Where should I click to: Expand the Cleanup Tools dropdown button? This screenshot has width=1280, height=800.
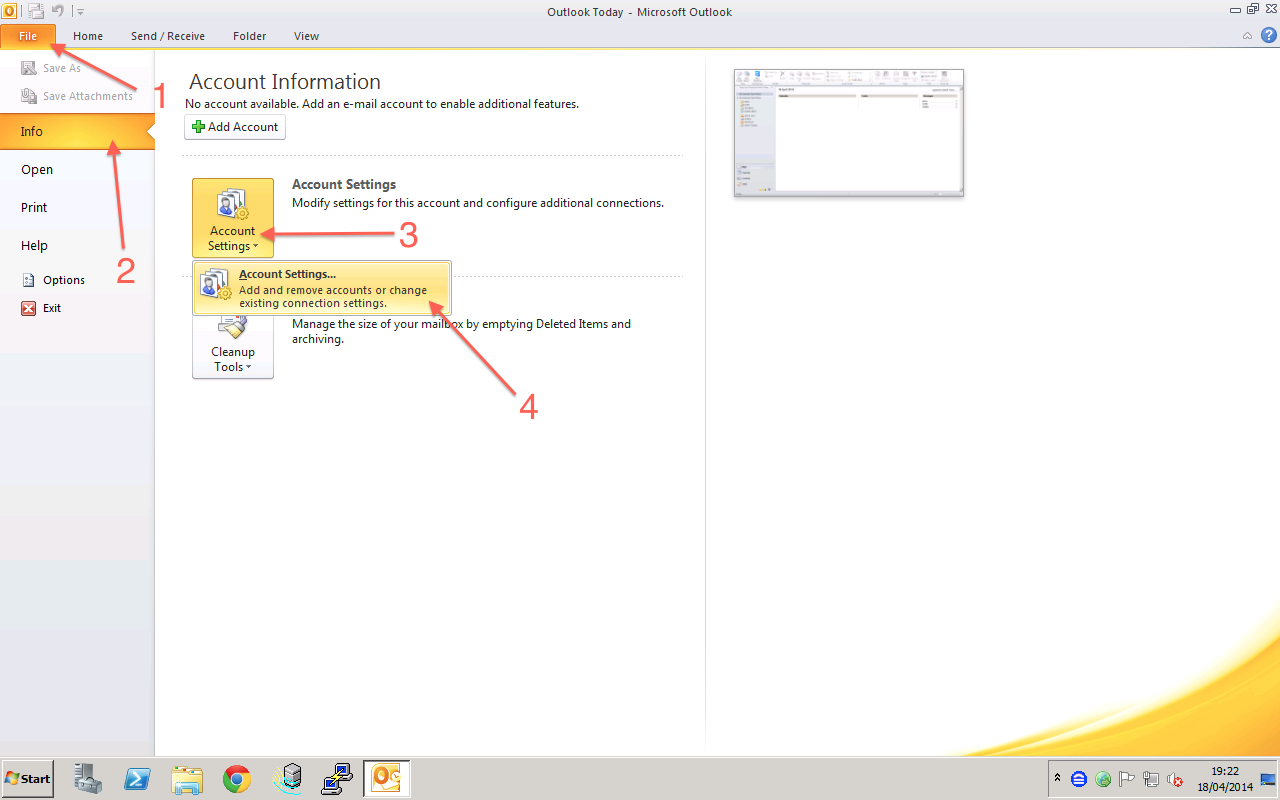233,347
